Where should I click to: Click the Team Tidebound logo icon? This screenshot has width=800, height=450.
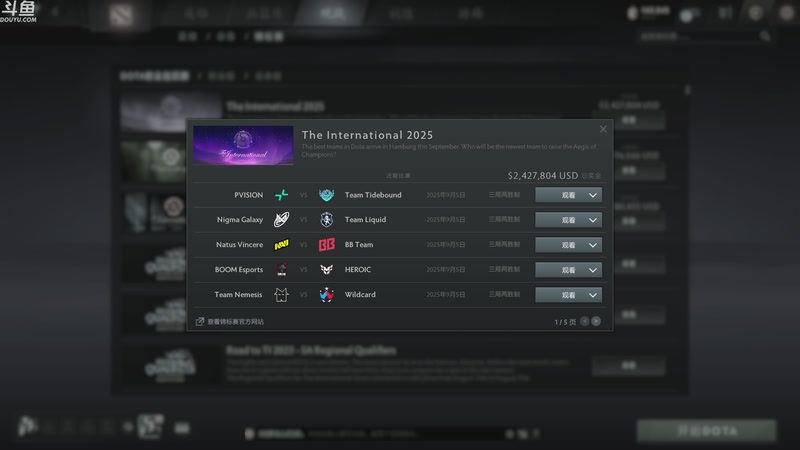coord(327,195)
